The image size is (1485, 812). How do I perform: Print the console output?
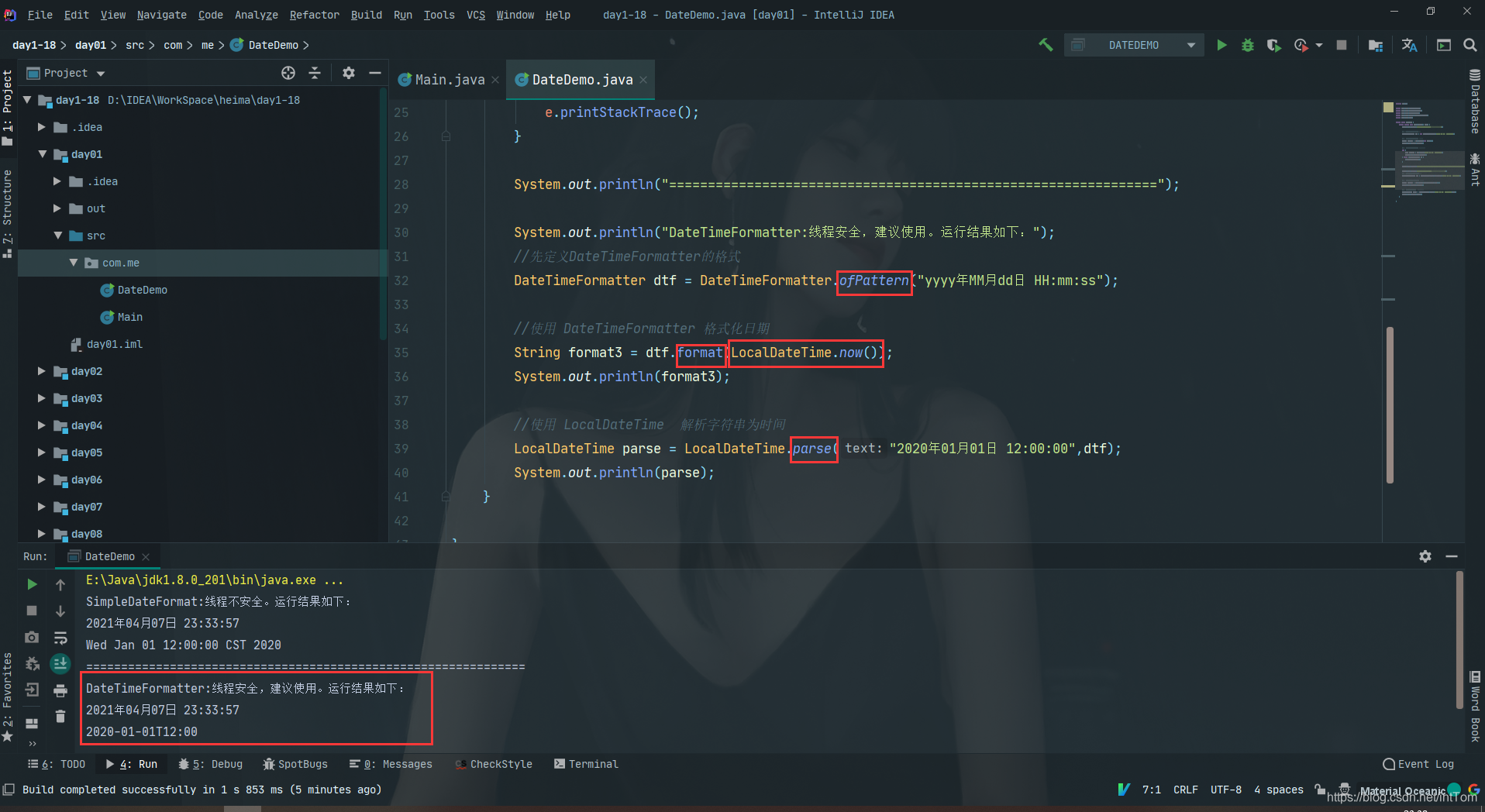click(x=60, y=690)
